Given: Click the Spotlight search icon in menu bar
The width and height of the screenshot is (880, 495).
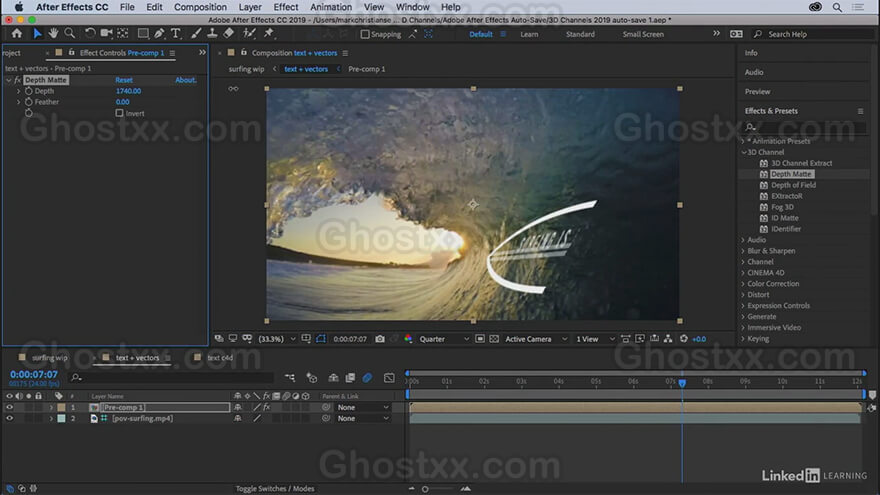Looking at the screenshot, I should coord(837,7).
